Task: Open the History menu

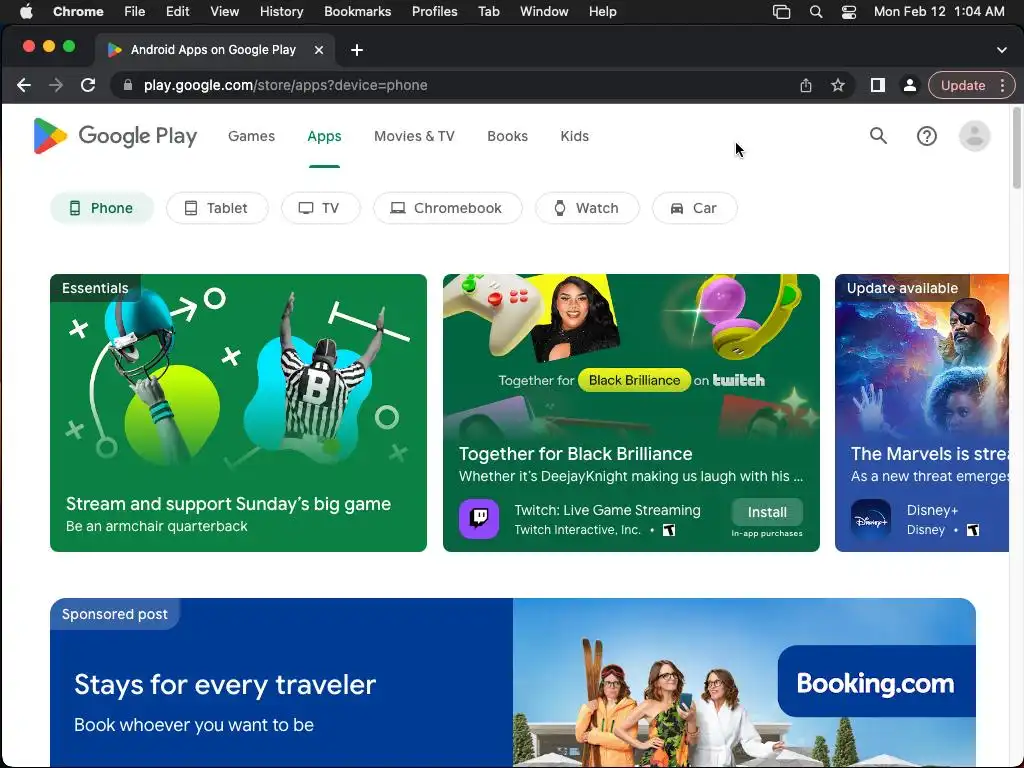Action: pos(281,11)
